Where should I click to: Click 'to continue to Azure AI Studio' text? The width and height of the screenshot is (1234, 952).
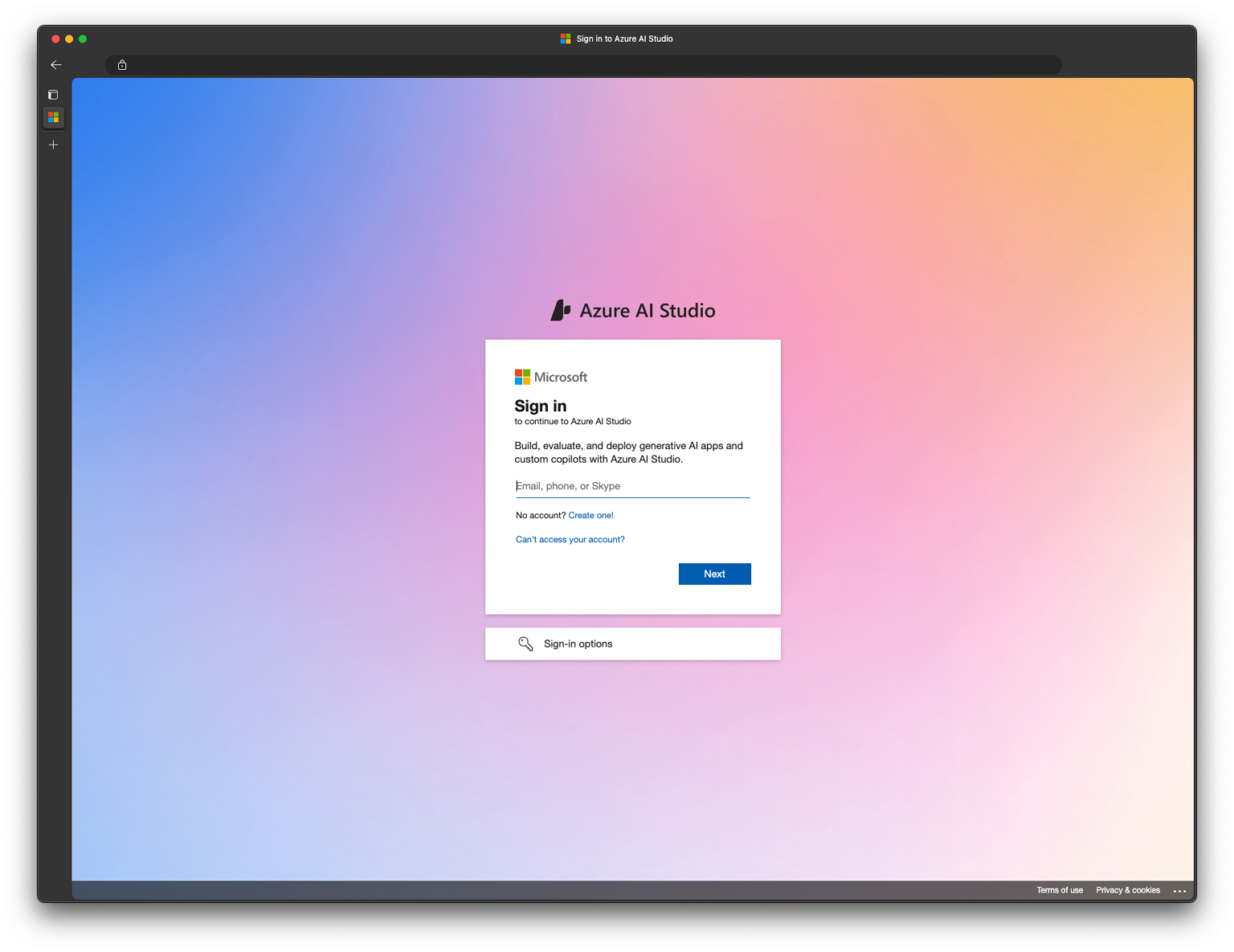pyautogui.click(x=573, y=421)
